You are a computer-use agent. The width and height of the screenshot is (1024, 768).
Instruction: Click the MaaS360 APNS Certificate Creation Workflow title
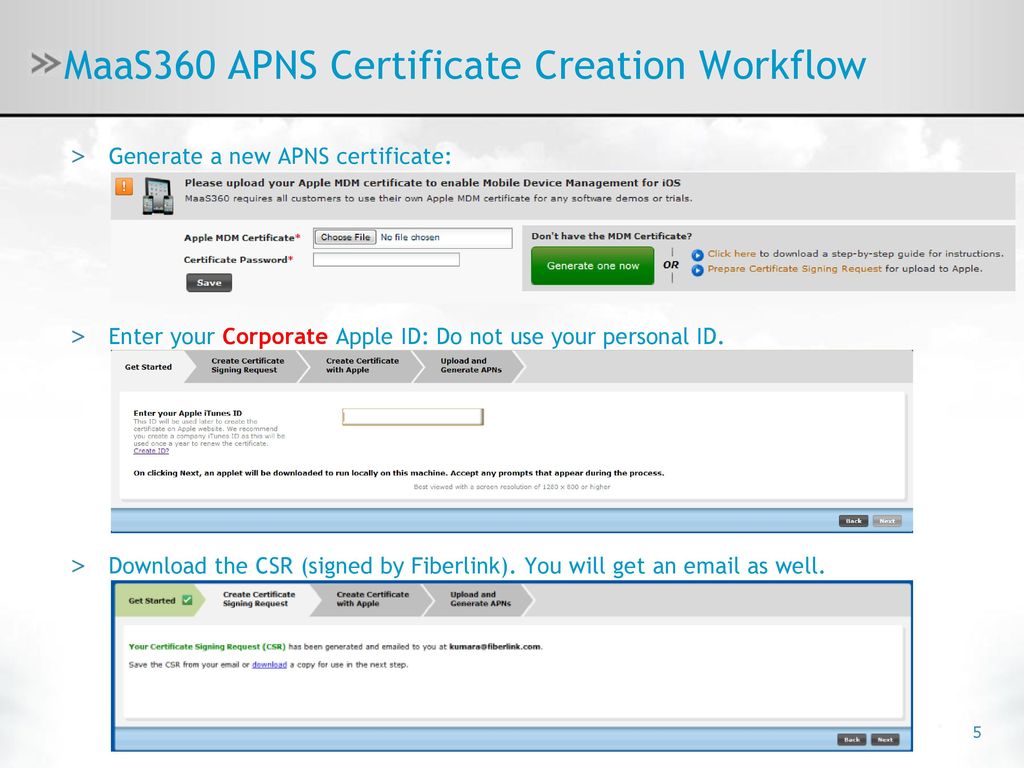464,66
